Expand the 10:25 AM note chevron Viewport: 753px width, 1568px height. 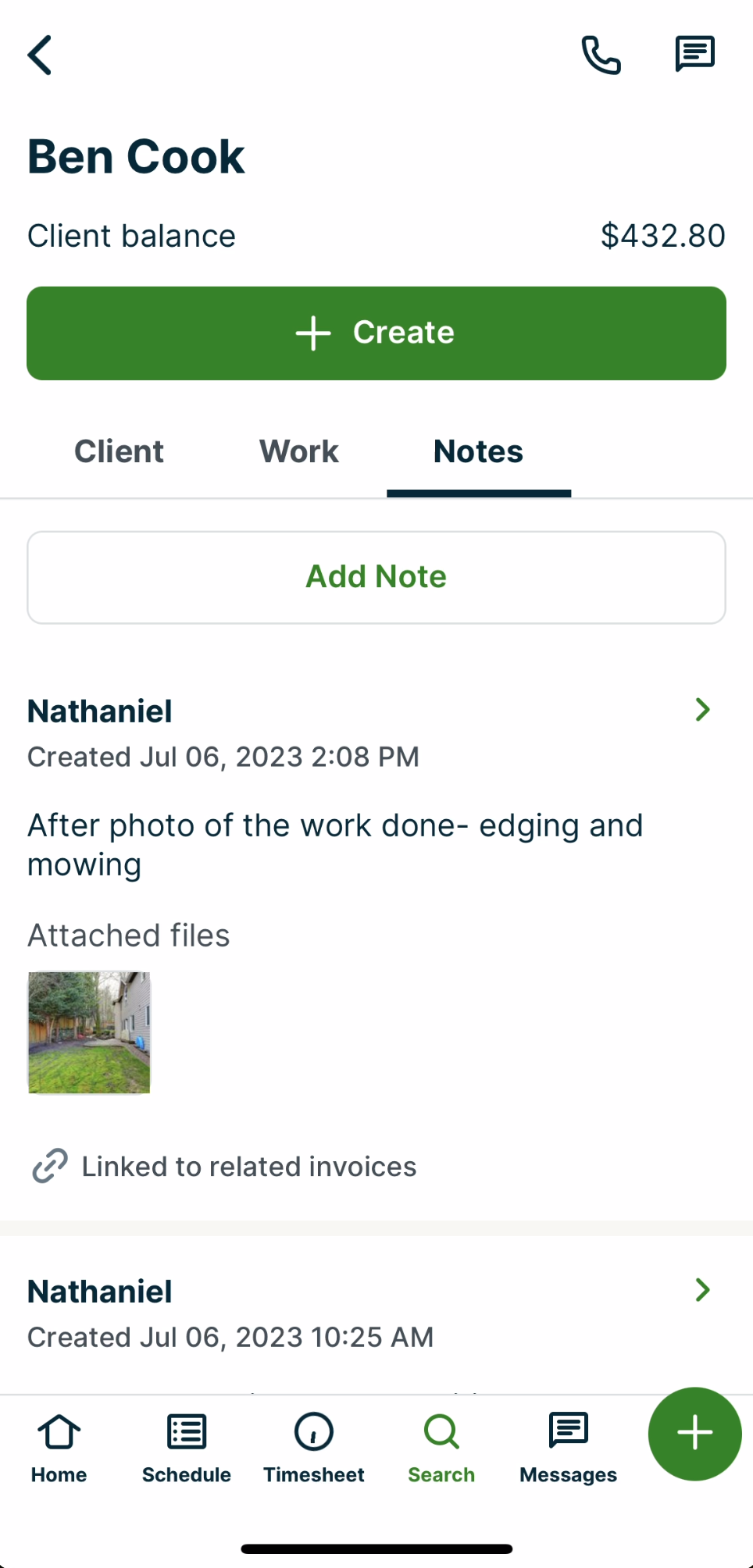702,1290
